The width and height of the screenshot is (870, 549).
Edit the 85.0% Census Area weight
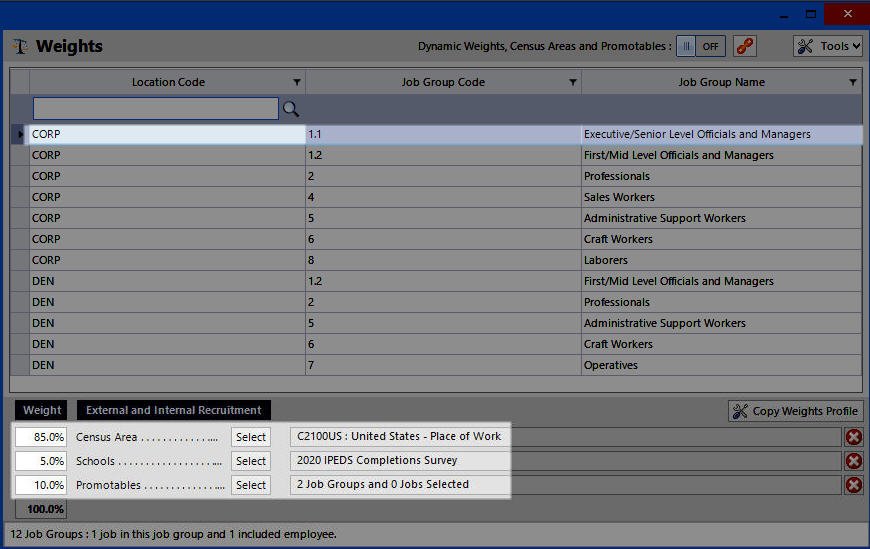pyautogui.click(x=41, y=437)
